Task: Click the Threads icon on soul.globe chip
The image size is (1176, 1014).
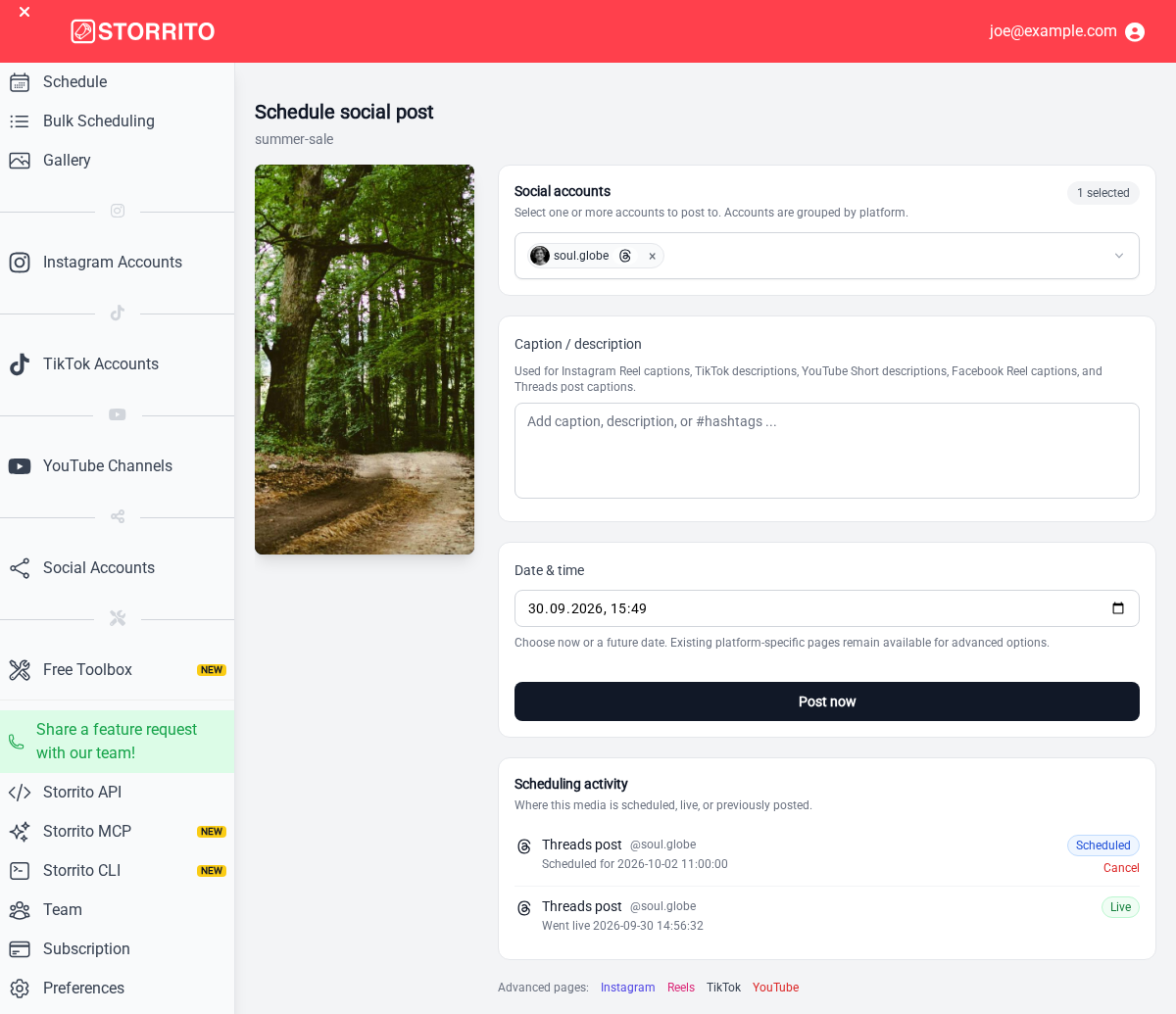Action: tap(625, 256)
